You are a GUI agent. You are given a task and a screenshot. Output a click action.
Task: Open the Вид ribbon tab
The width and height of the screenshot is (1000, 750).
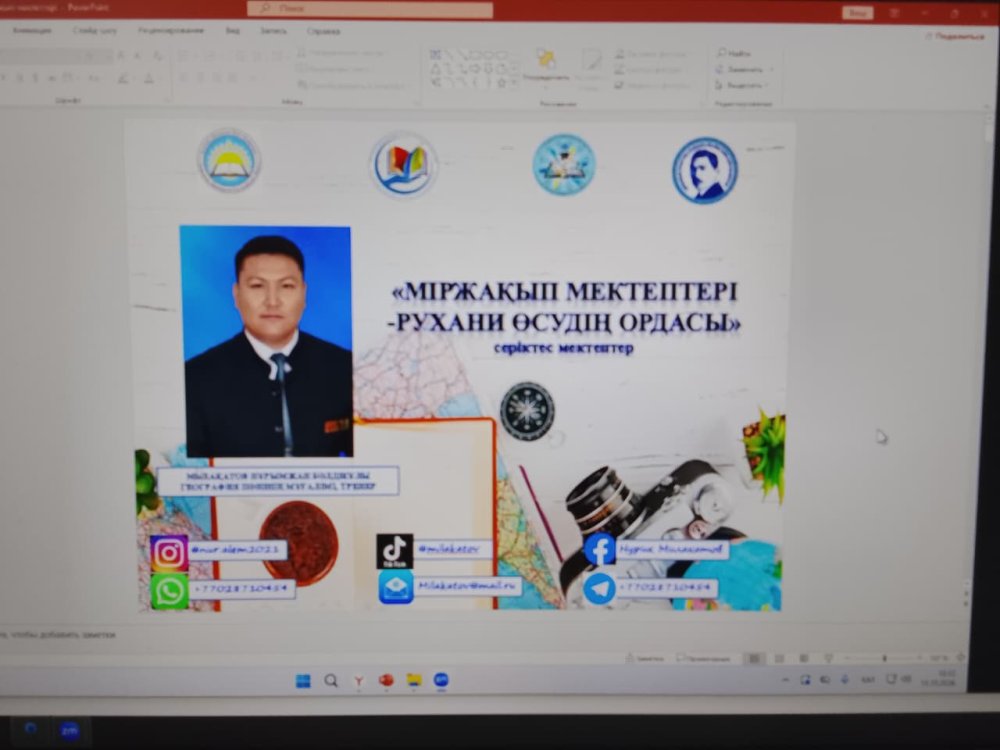[x=232, y=30]
